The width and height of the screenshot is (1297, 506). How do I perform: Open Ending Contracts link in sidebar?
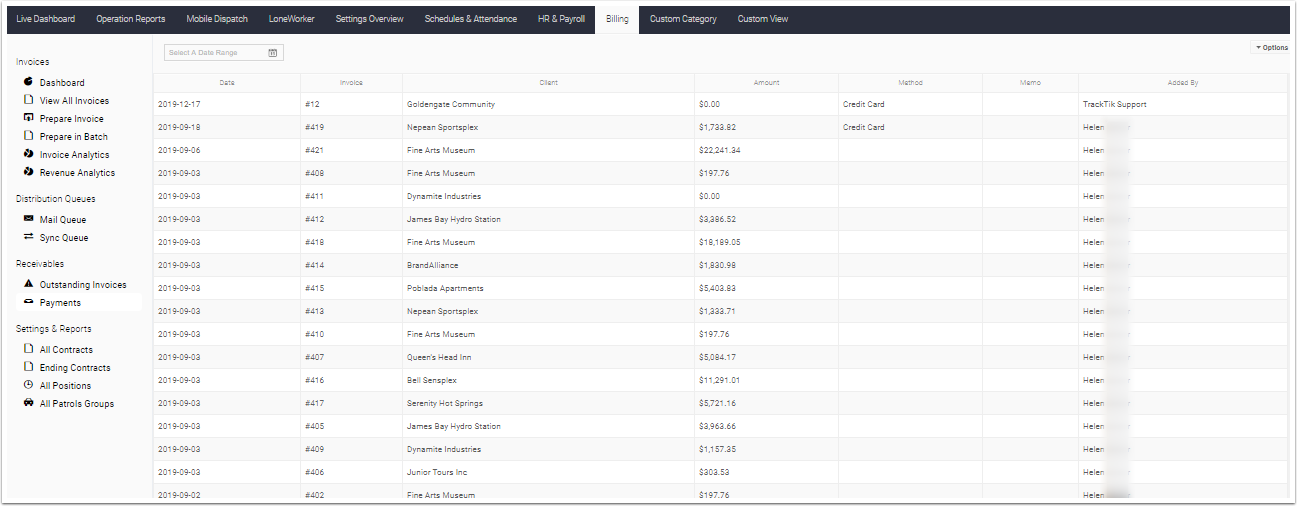(75, 368)
